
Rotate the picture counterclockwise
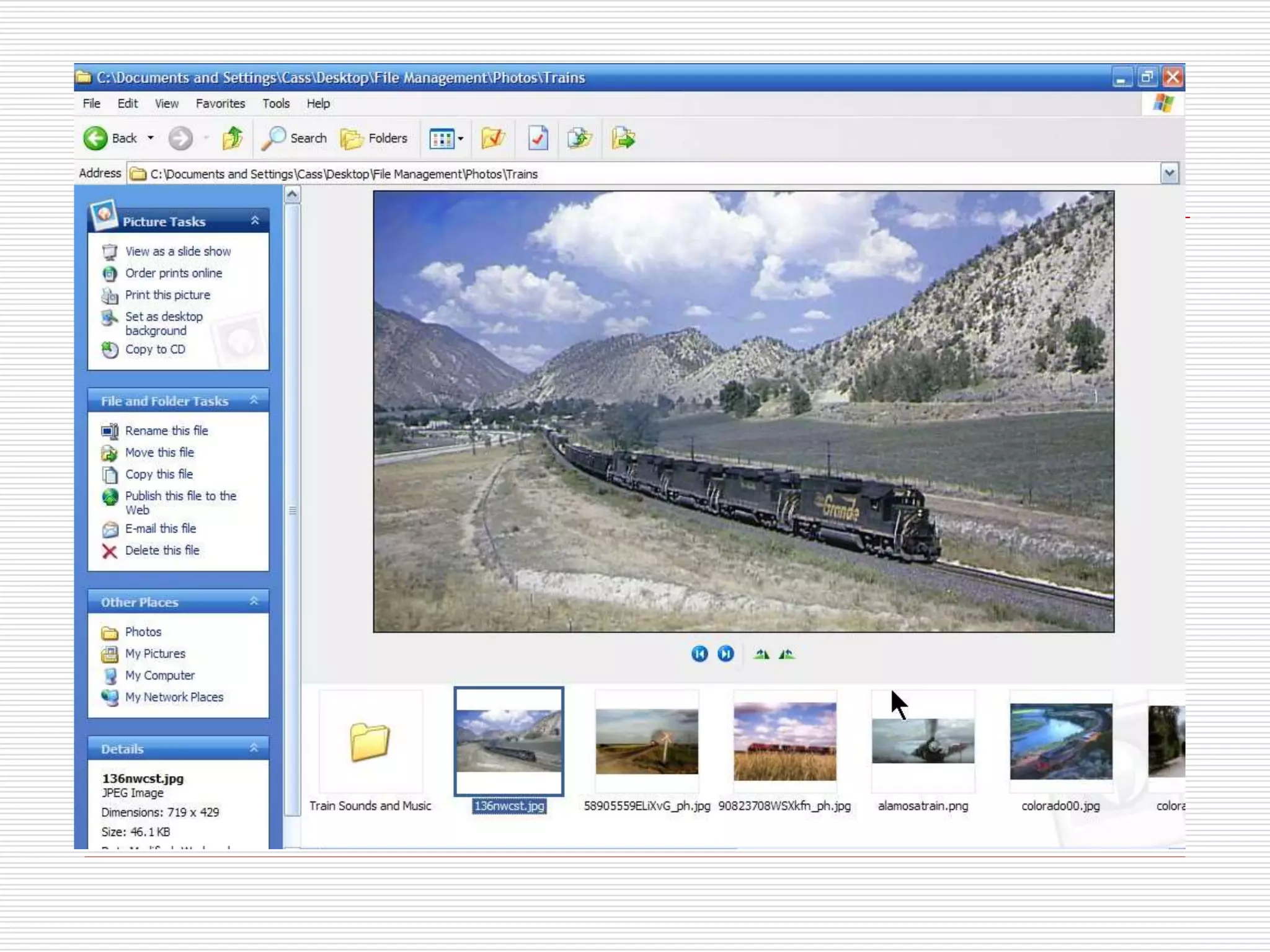tap(786, 654)
